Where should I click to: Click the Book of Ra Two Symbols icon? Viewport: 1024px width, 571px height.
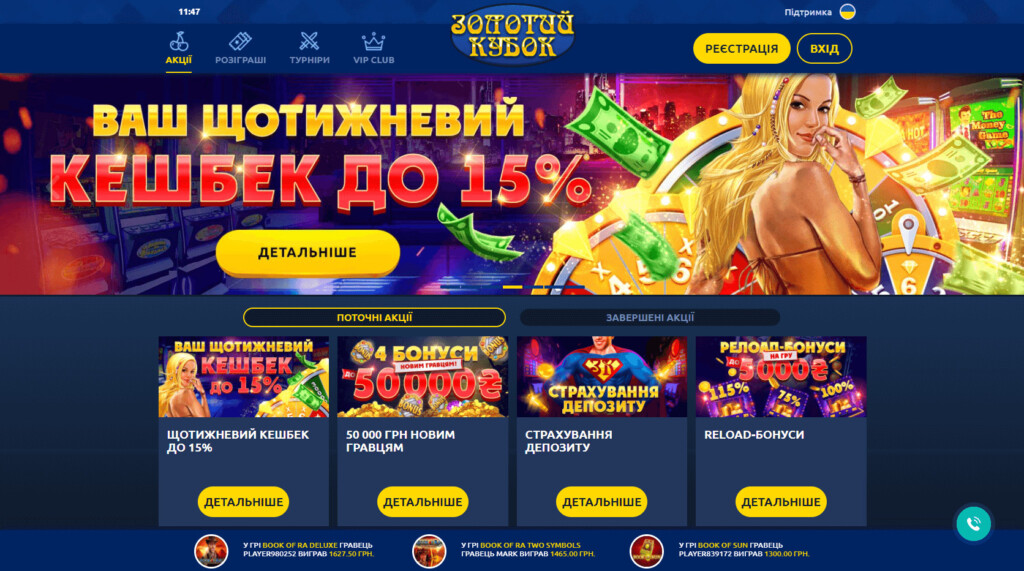(x=428, y=551)
